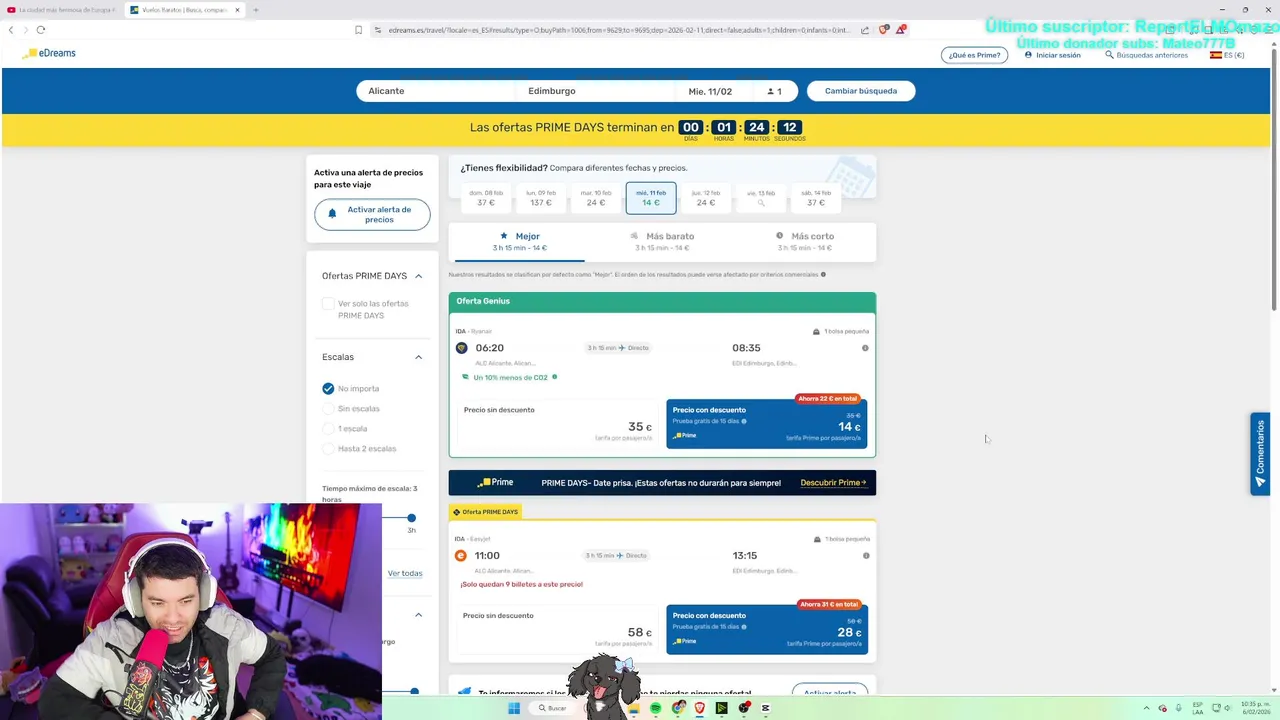
Task: Click info icon beside 28 € Prueba gratis
Action: (x=744, y=627)
